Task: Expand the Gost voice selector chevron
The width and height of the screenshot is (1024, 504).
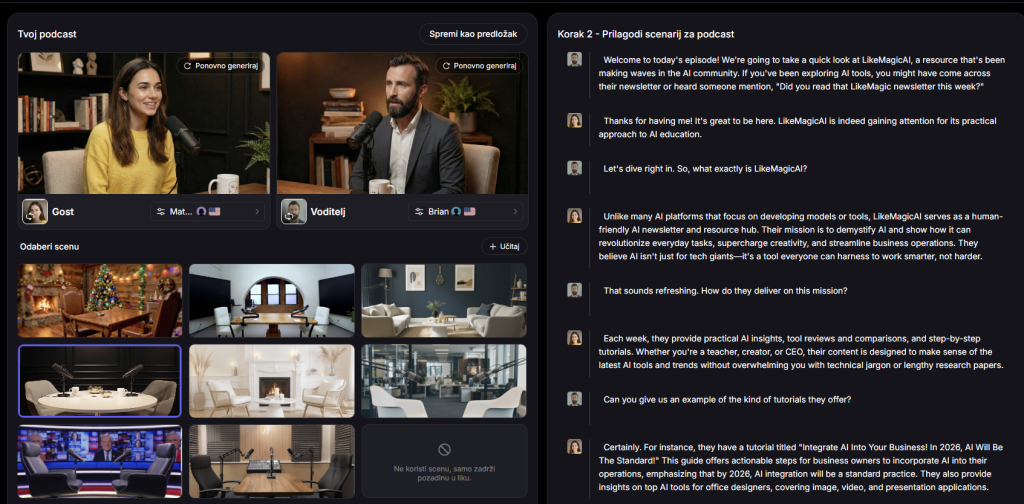Action: (259, 212)
